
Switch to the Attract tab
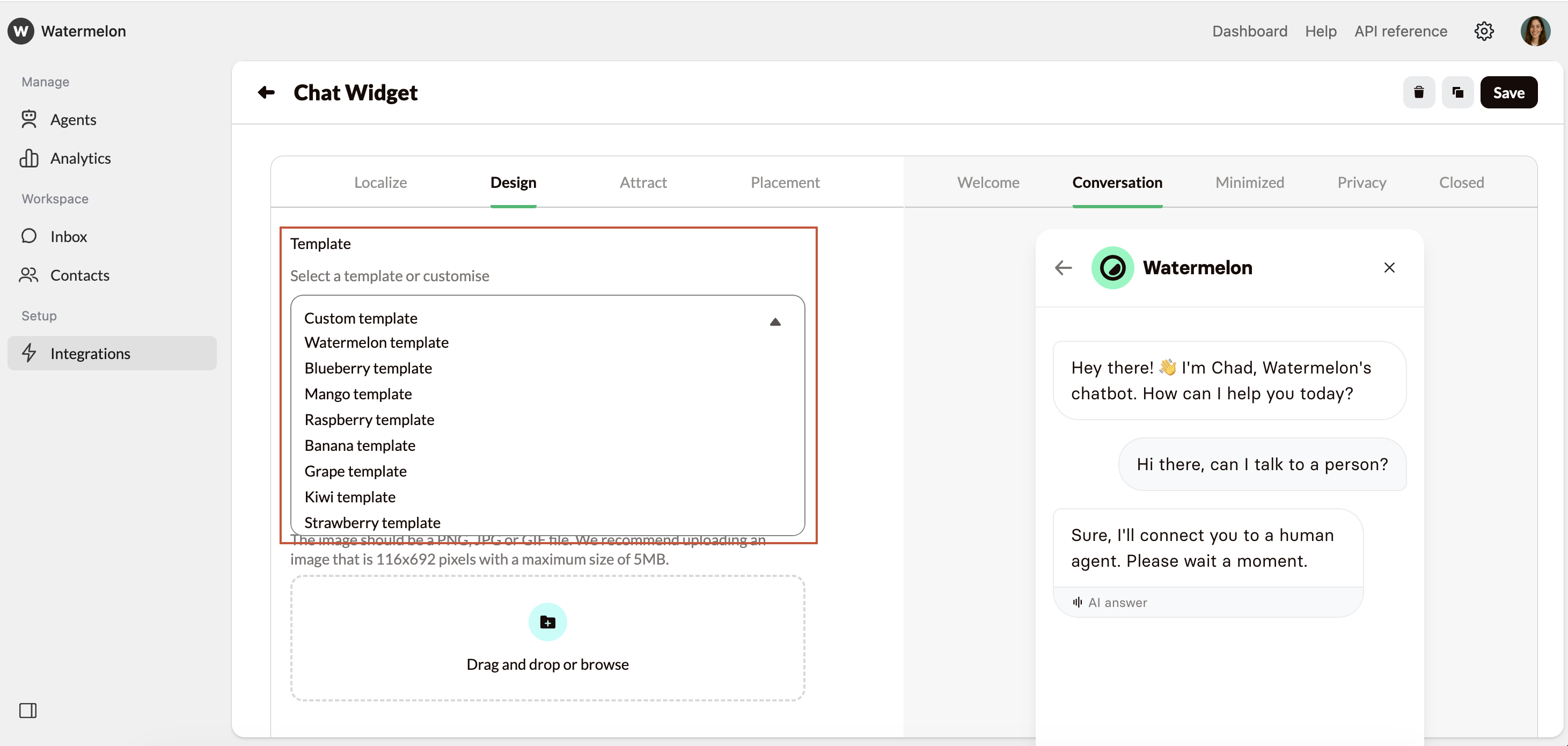[x=643, y=182]
